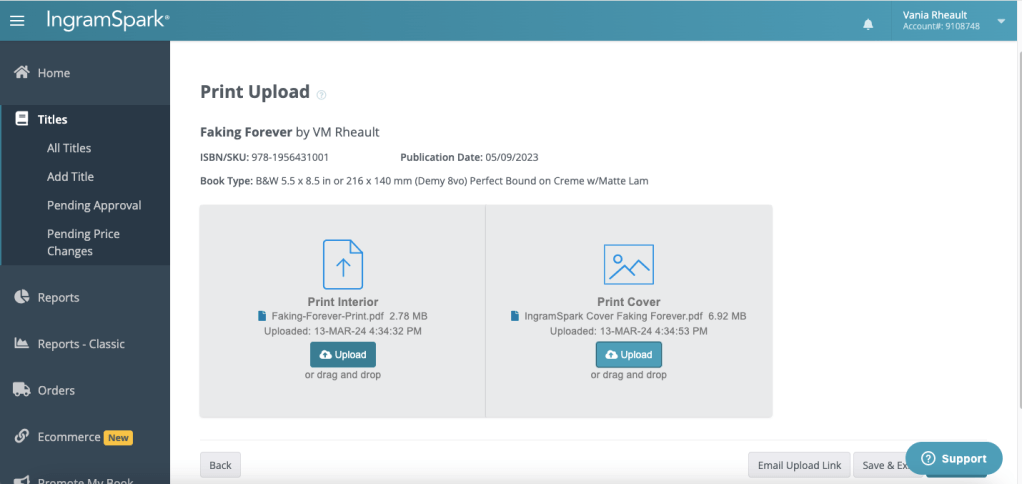
Task: Open Reports - Classic section
Action: (81, 344)
